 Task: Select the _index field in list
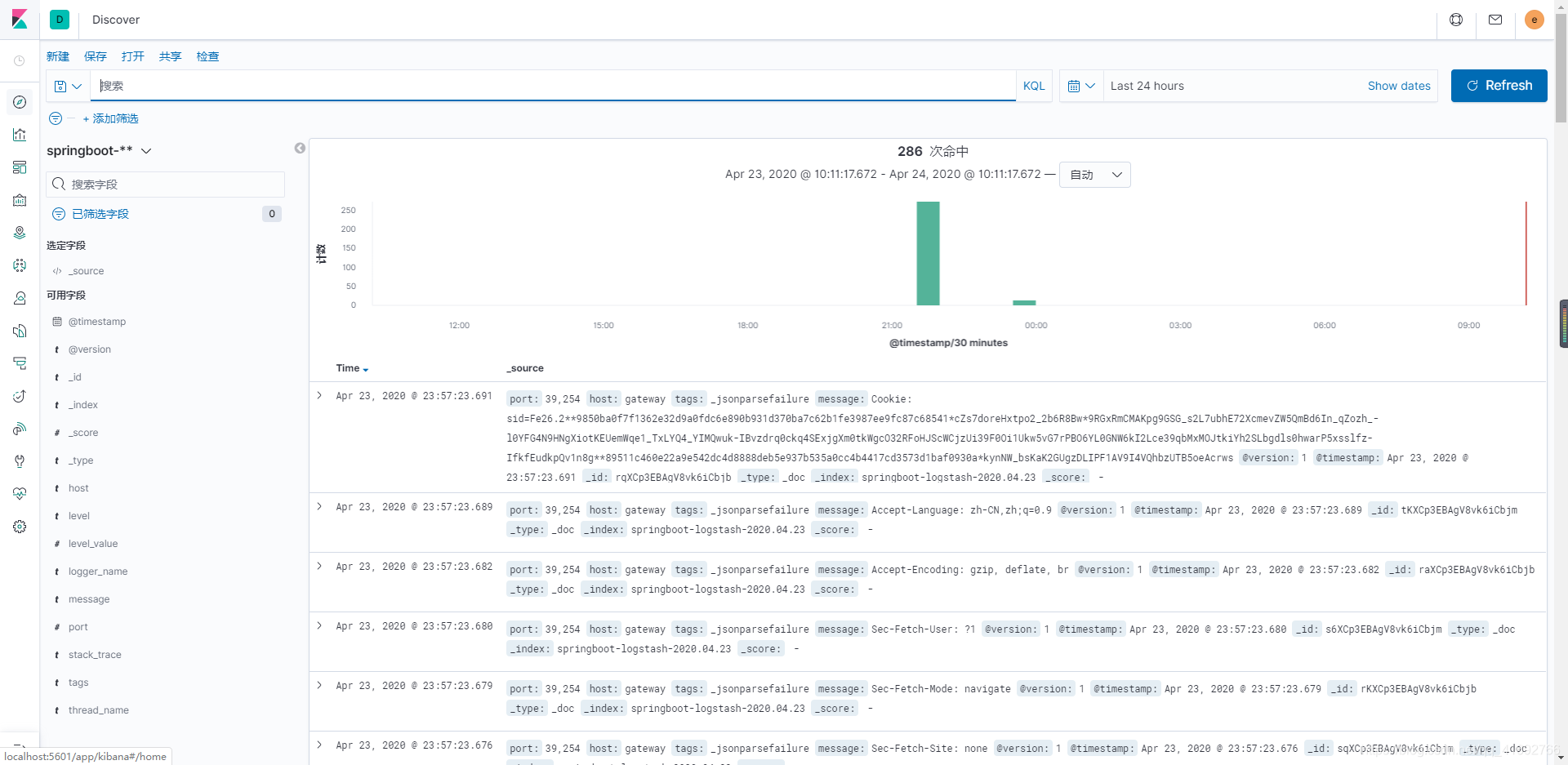point(83,405)
